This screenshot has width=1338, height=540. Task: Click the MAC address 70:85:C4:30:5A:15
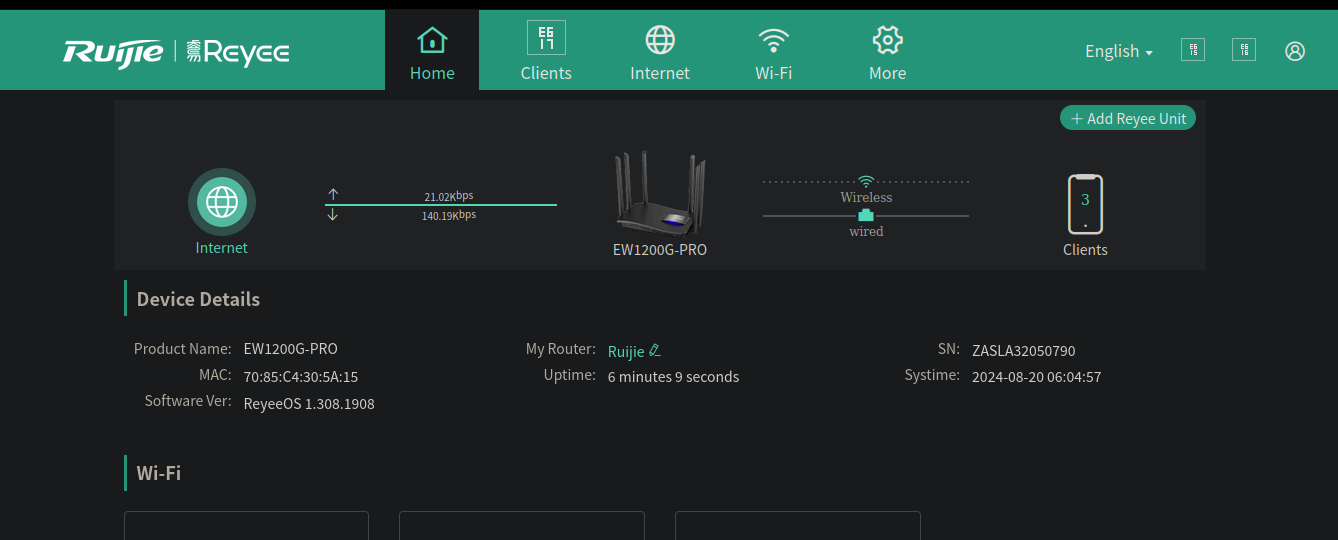click(301, 377)
